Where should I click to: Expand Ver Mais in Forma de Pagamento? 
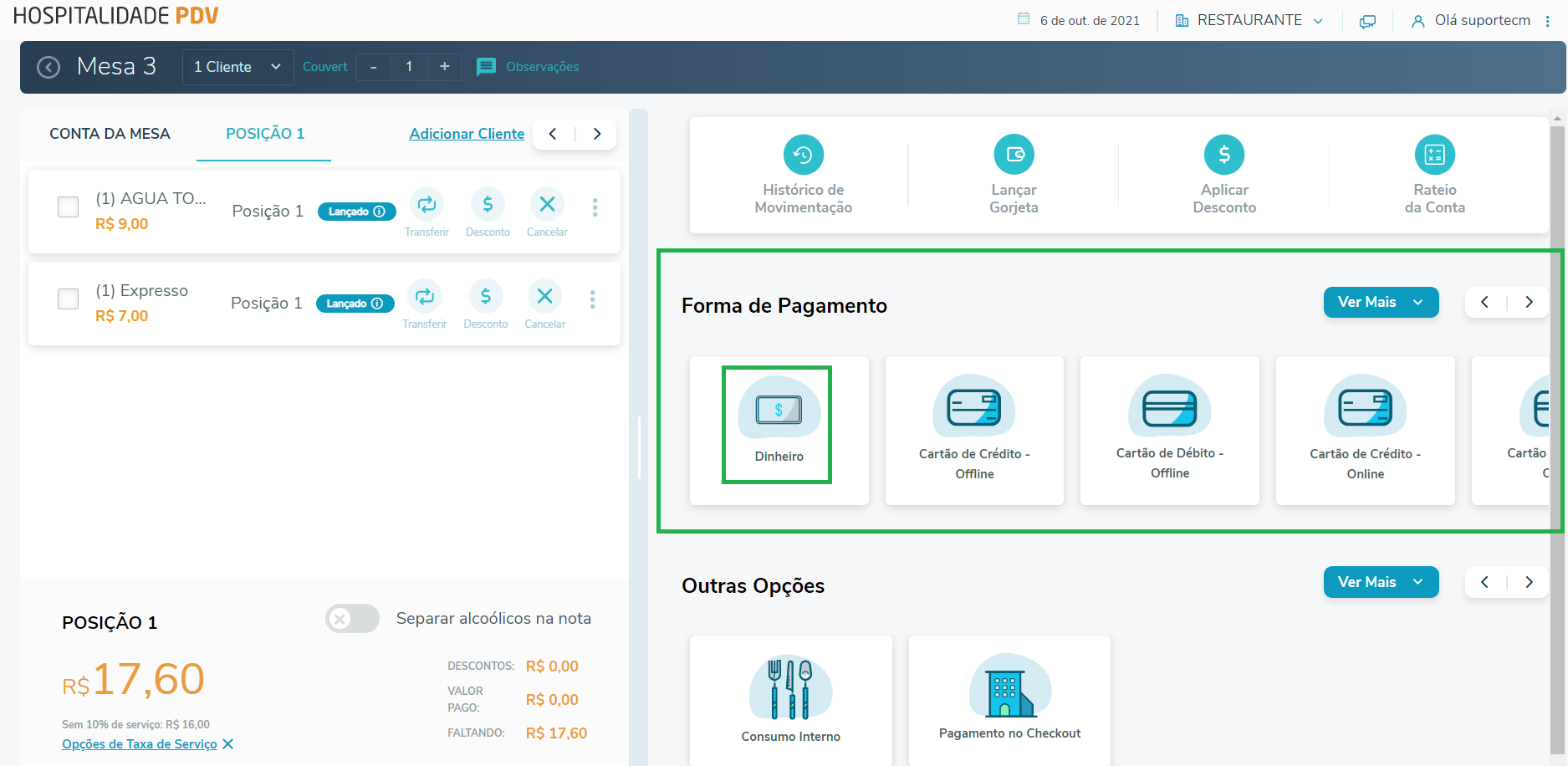tap(1381, 302)
